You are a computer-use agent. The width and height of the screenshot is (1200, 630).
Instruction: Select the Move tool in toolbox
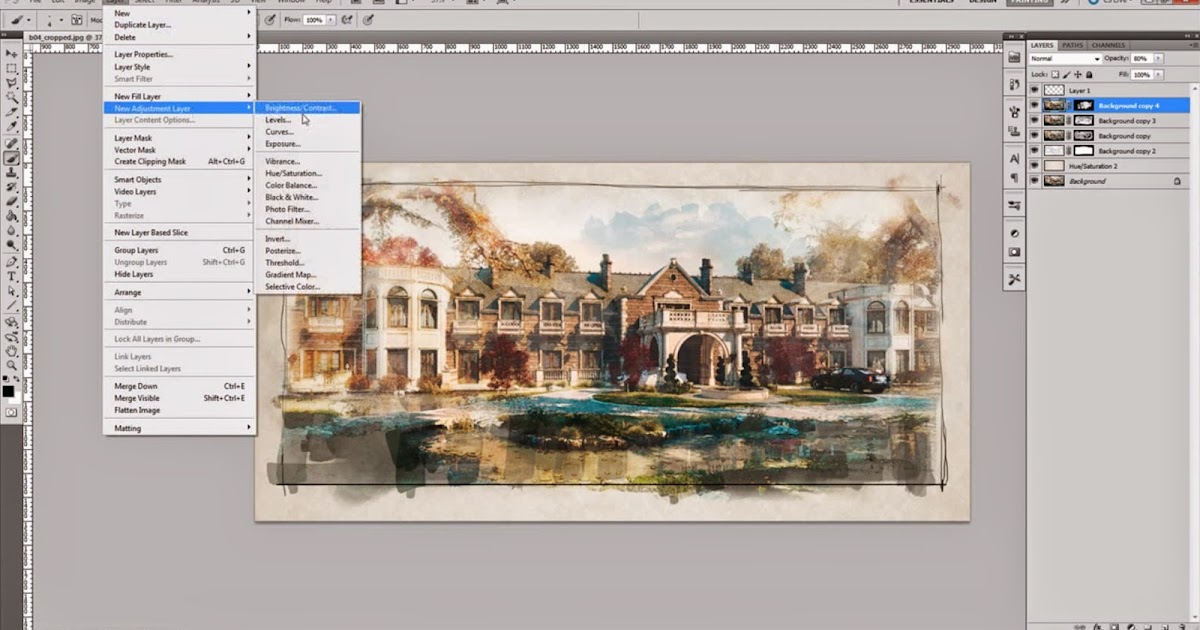[x=12, y=53]
